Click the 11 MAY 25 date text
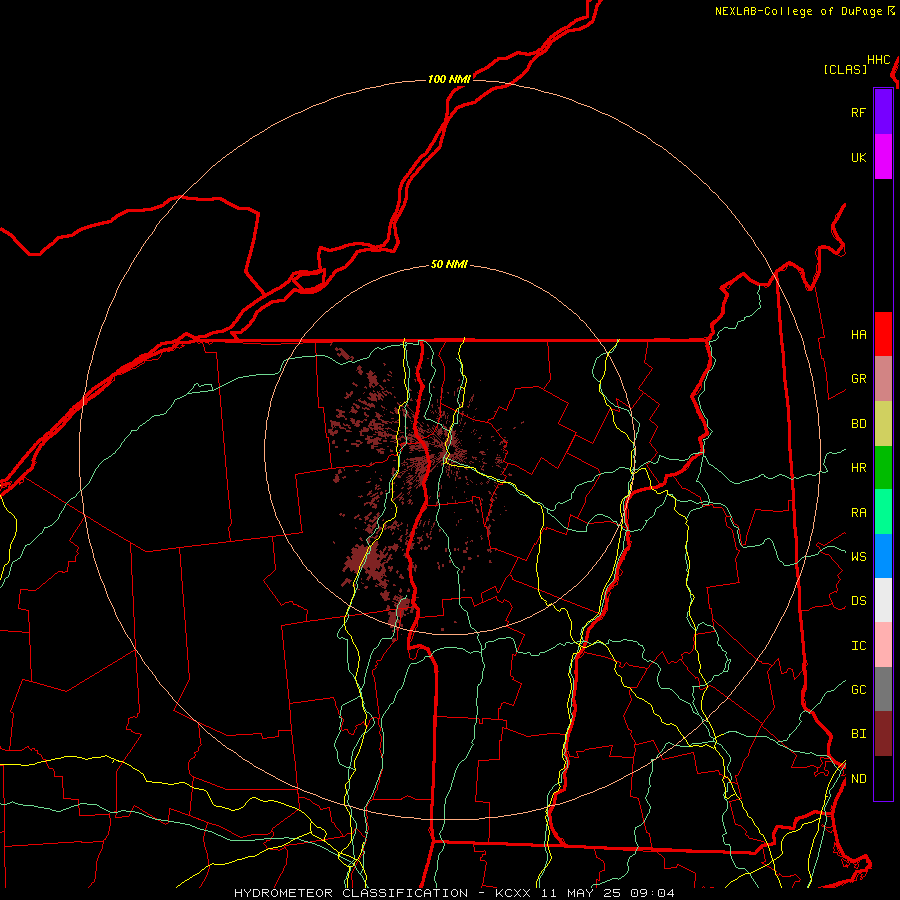 click(580, 893)
